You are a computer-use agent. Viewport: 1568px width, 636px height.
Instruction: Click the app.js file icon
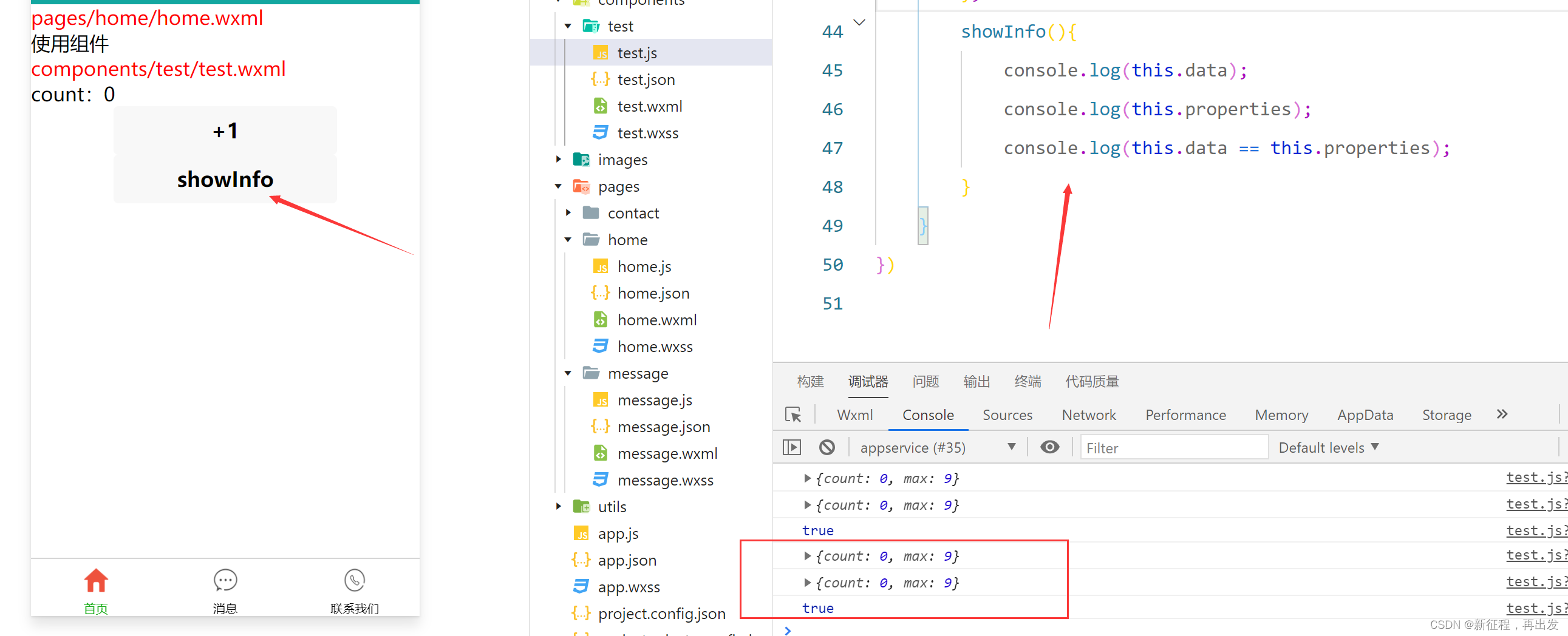(581, 533)
